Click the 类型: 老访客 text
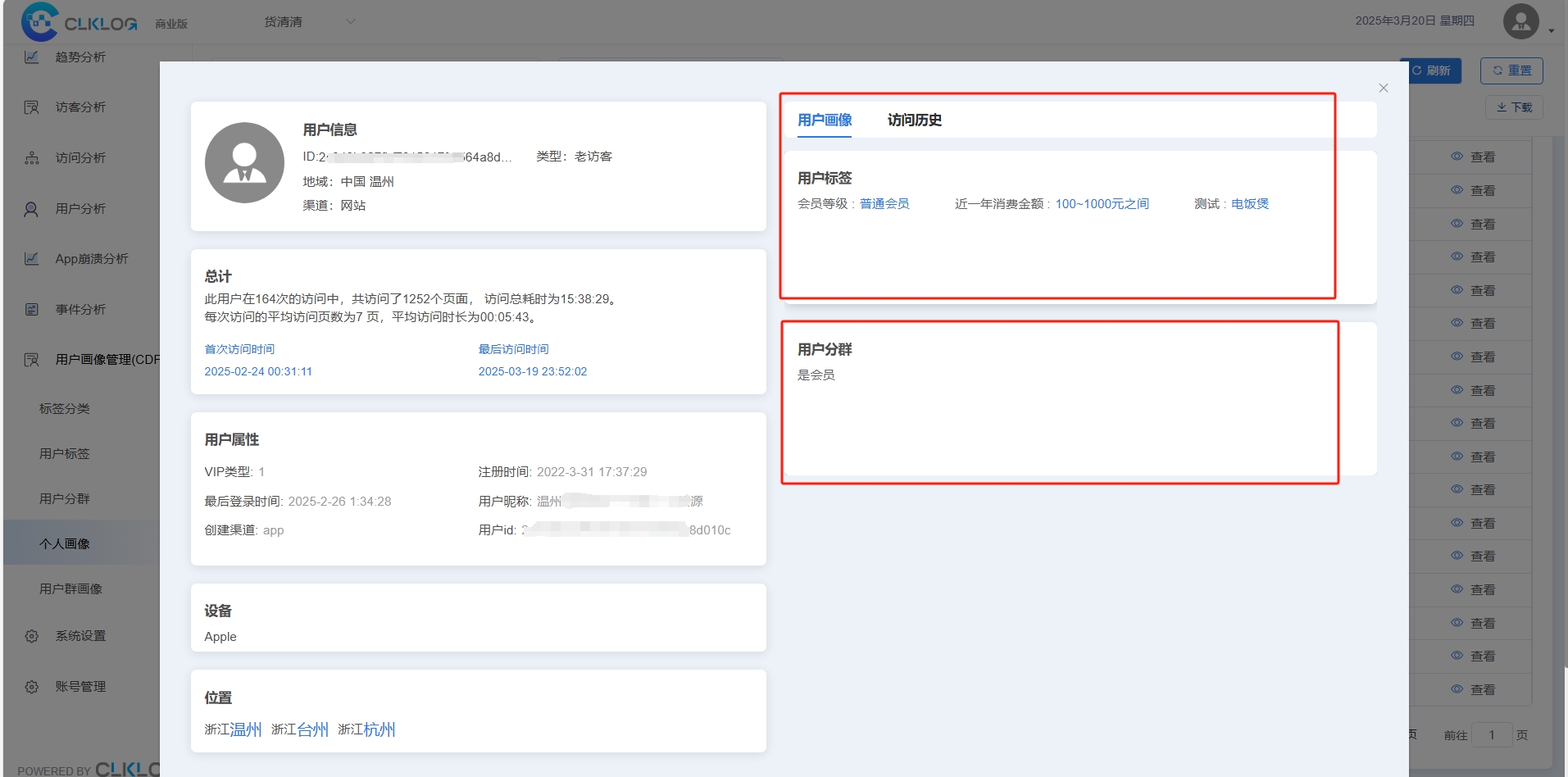 click(x=574, y=157)
